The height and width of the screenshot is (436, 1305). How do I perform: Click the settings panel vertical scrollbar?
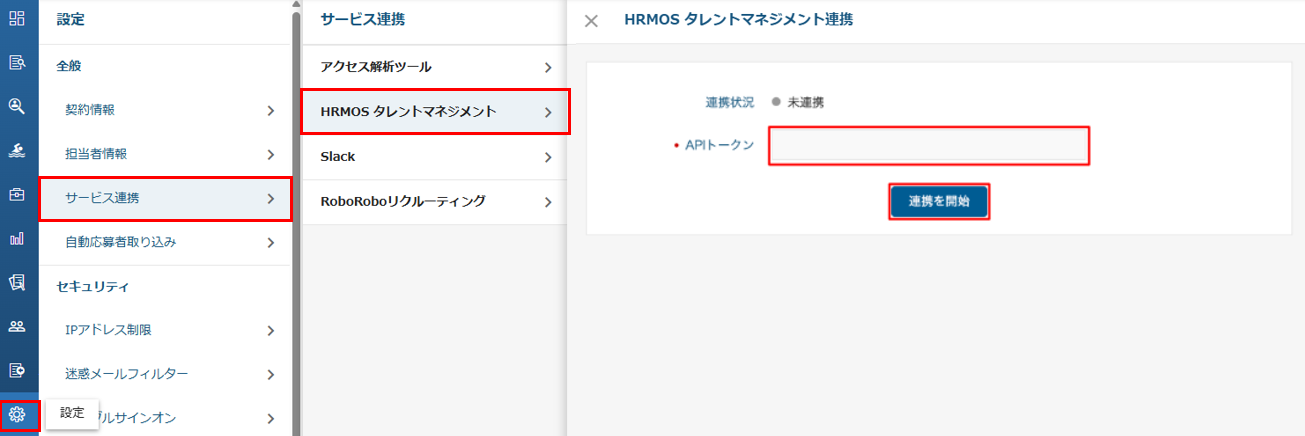296,200
